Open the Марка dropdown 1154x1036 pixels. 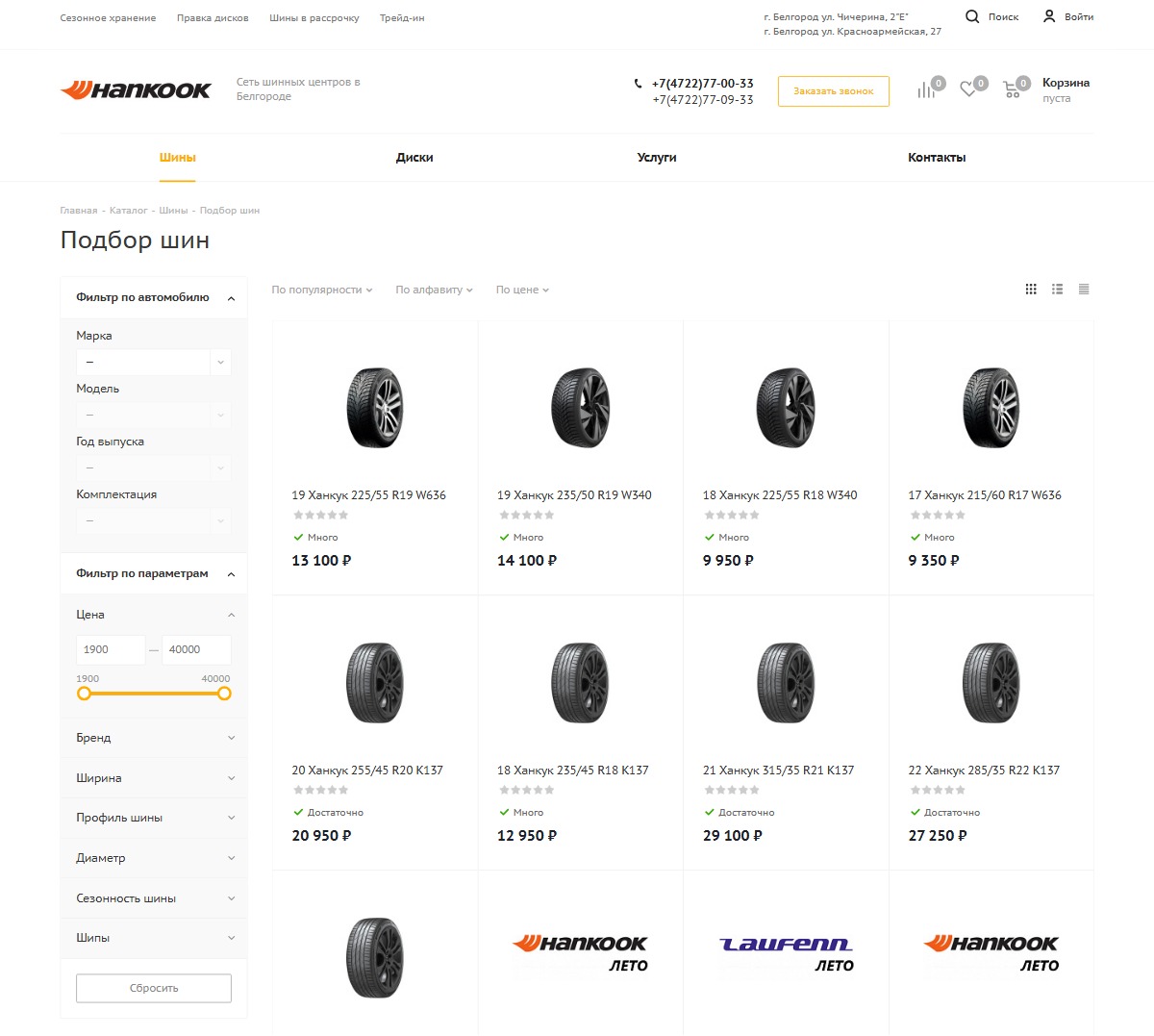tap(154, 362)
